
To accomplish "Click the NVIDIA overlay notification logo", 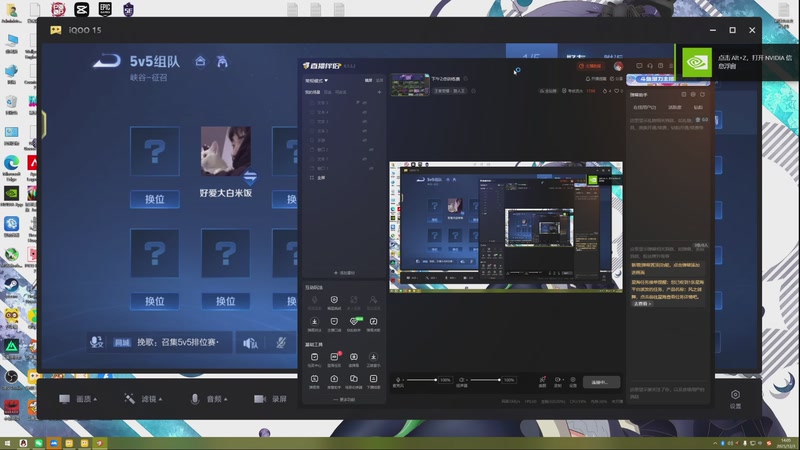I will (x=696, y=62).
